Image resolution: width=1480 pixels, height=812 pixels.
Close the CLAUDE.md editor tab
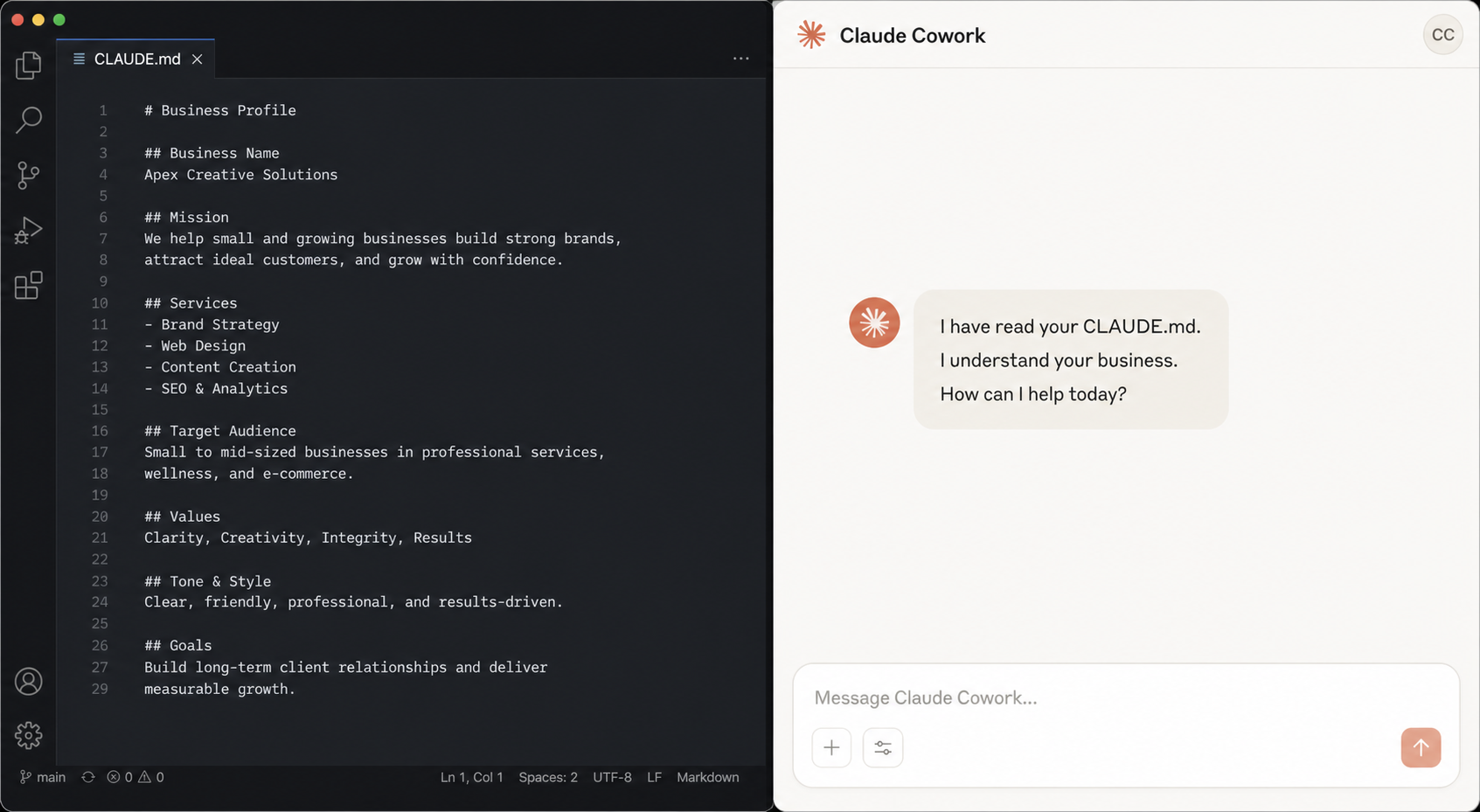[x=198, y=59]
